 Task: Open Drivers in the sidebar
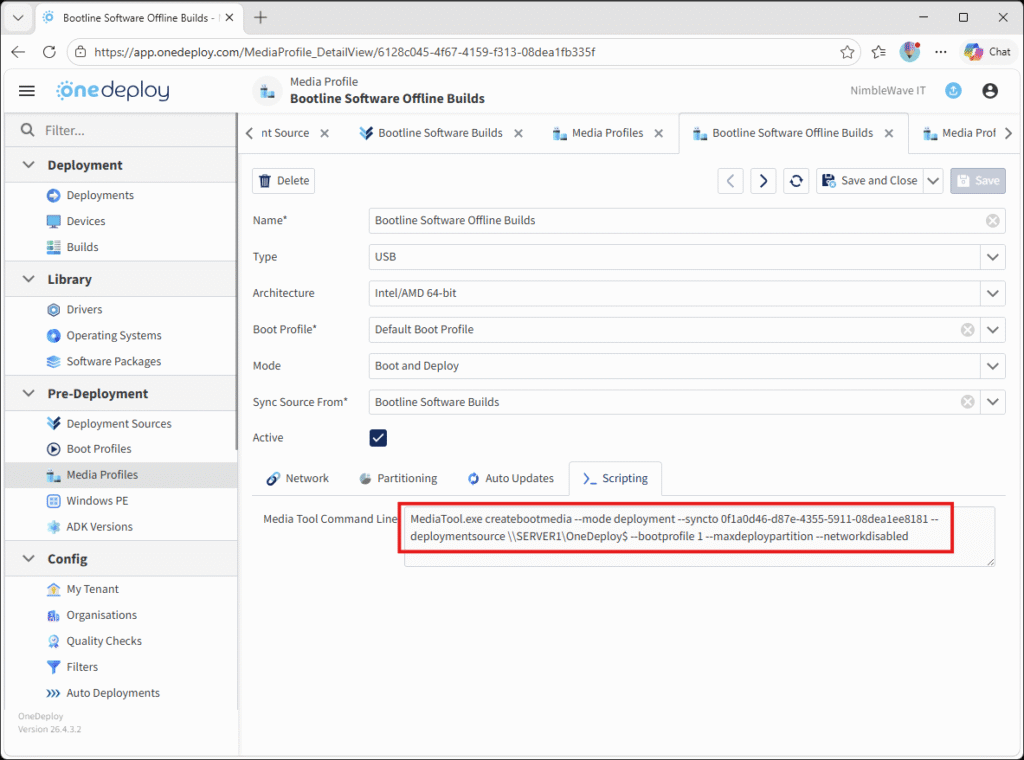point(84,309)
